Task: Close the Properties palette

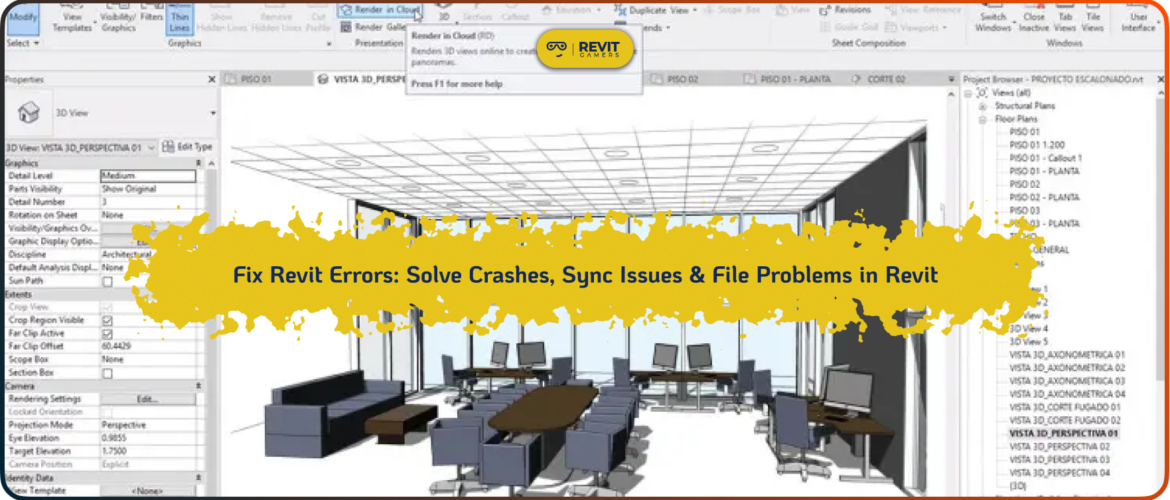Action: pos(212,79)
